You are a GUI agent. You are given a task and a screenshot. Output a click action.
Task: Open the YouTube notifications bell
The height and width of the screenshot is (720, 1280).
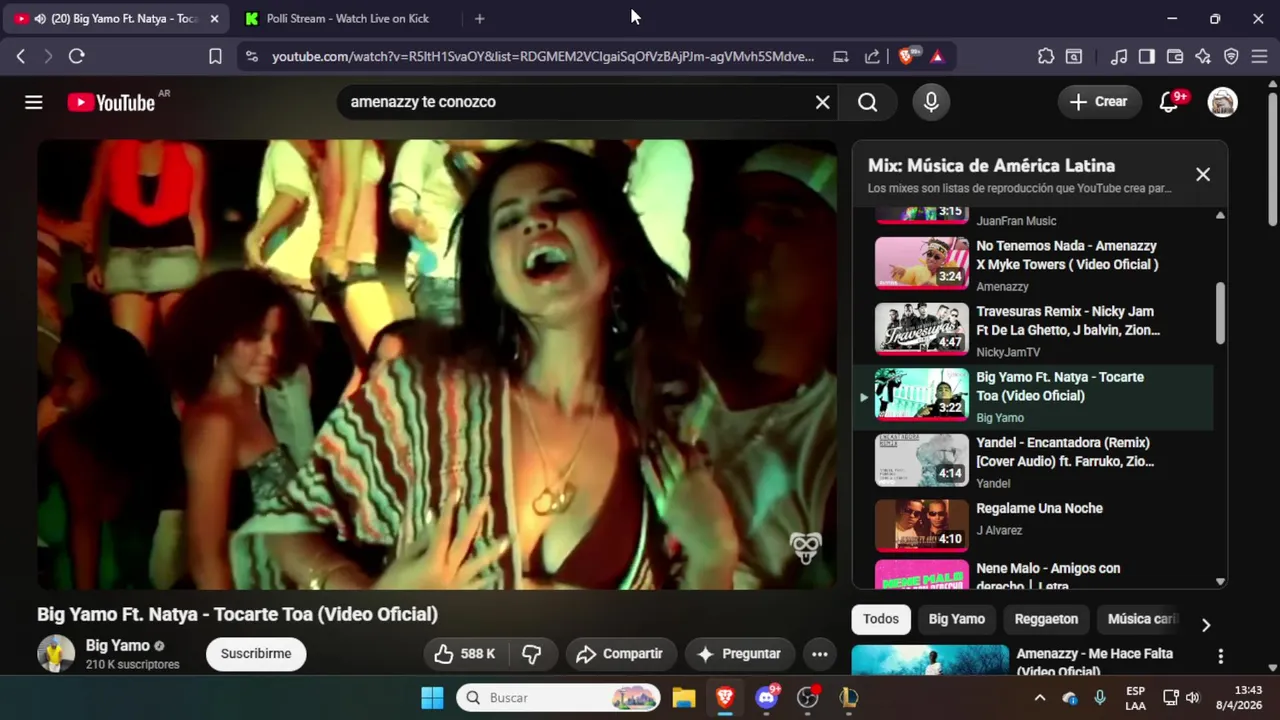[1169, 102]
